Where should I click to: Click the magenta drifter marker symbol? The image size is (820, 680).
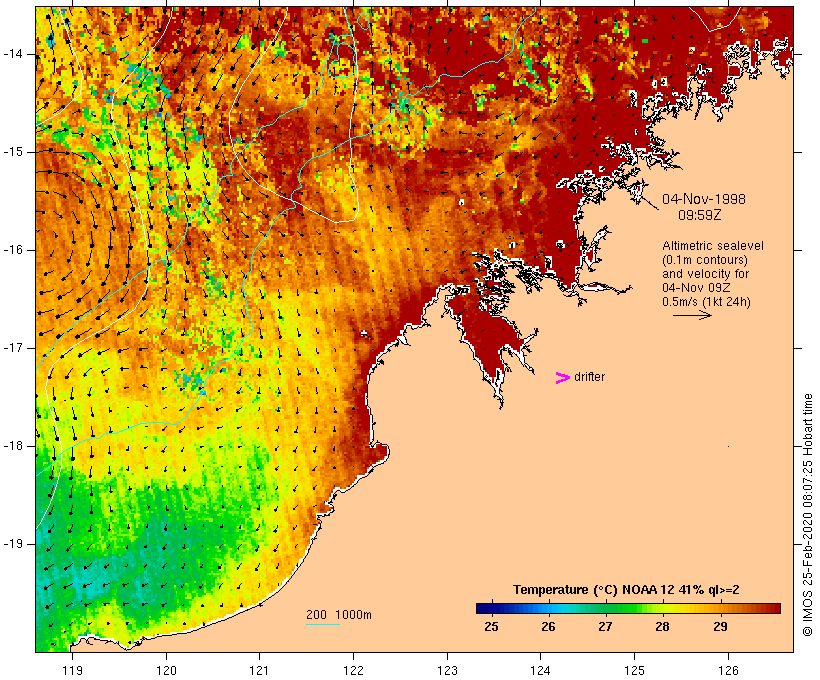click(562, 378)
